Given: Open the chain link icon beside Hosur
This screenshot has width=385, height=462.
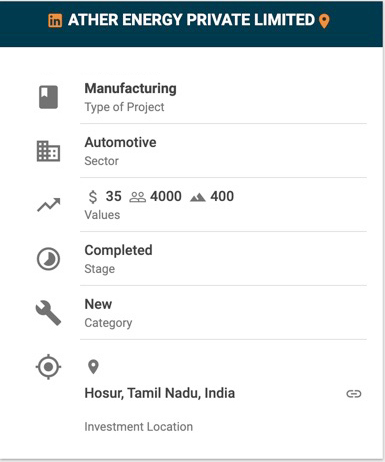Looking at the screenshot, I should point(354,394).
